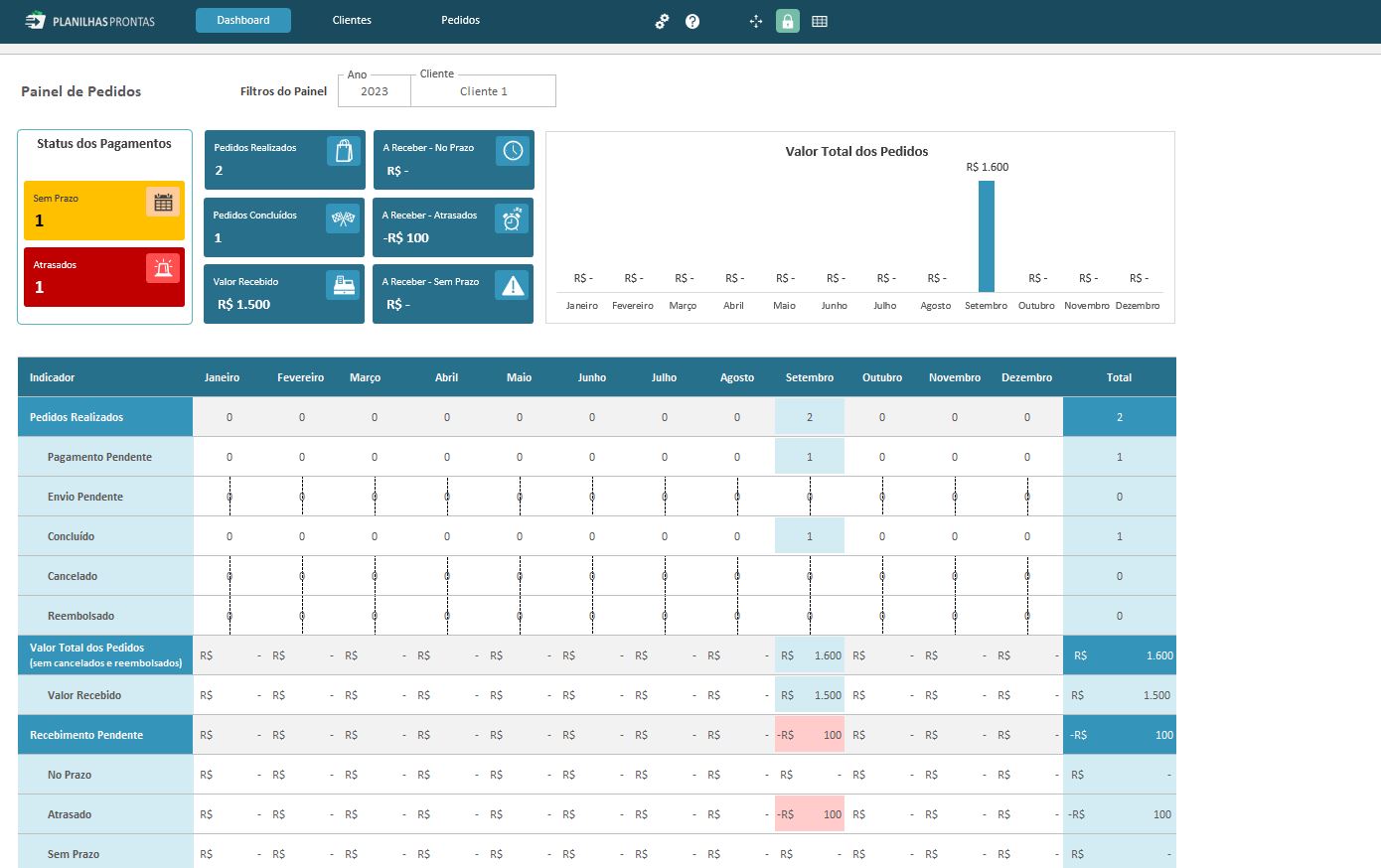Click Total cell of Pedidos Realizados row

tap(1120, 417)
